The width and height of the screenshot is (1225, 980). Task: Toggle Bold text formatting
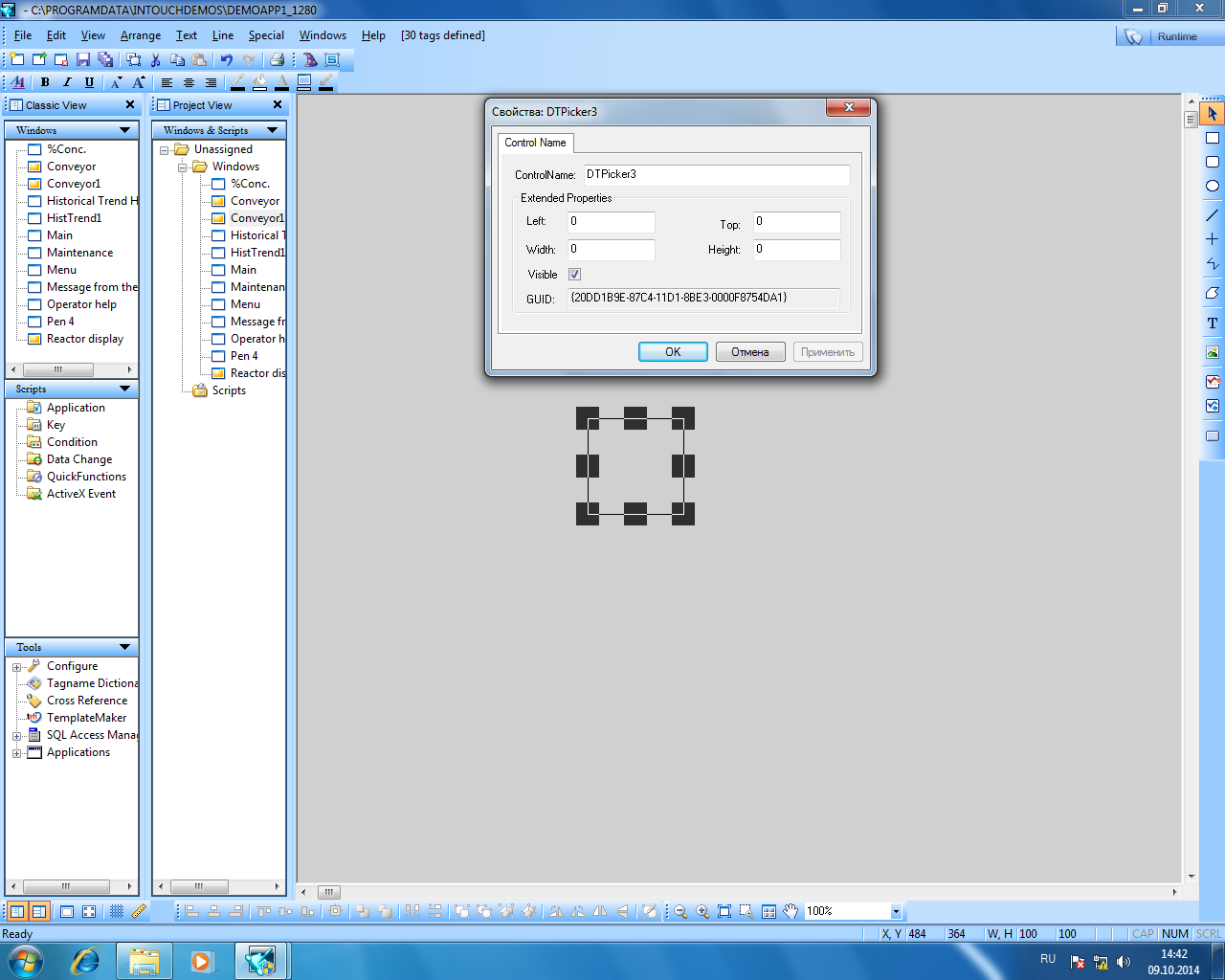point(45,82)
